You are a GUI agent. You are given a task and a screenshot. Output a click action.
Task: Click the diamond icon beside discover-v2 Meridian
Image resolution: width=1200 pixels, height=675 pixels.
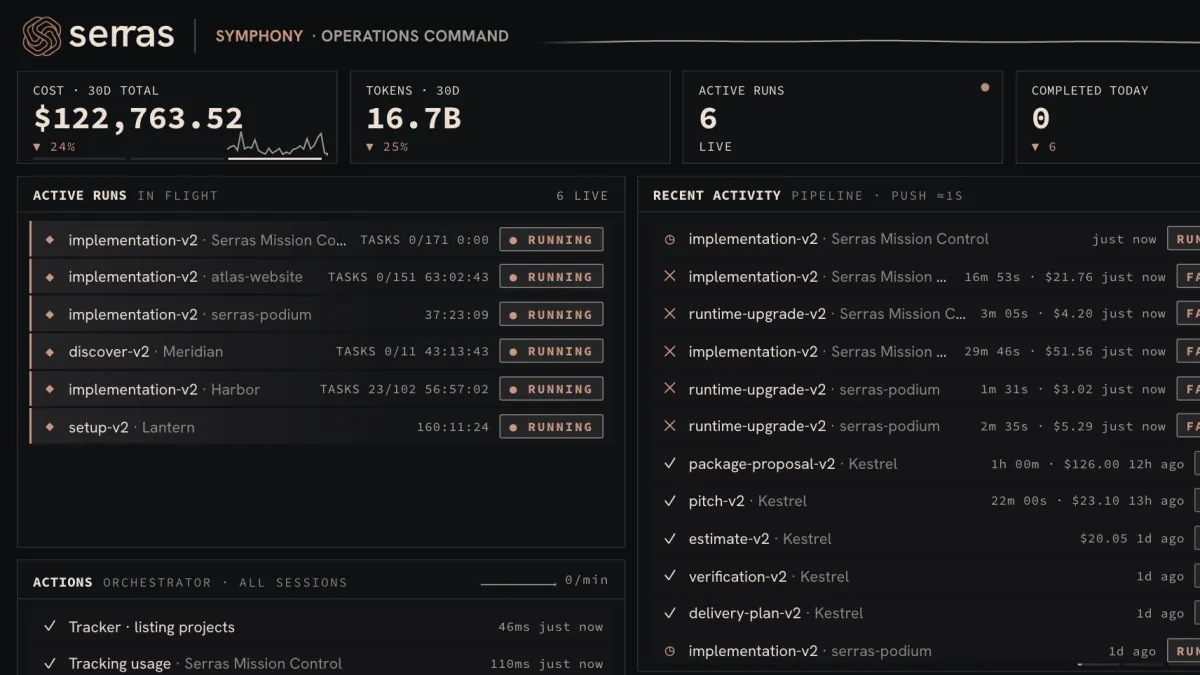coord(49,352)
